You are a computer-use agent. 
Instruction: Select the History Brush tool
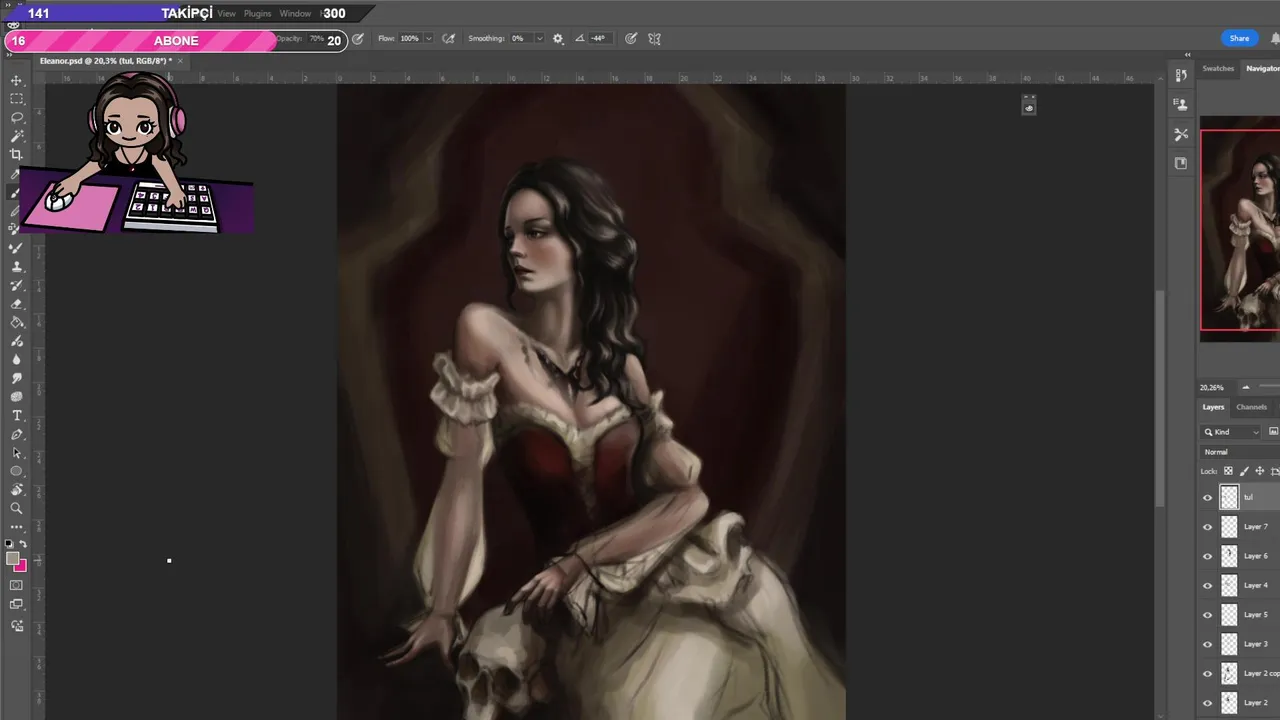(x=16, y=285)
